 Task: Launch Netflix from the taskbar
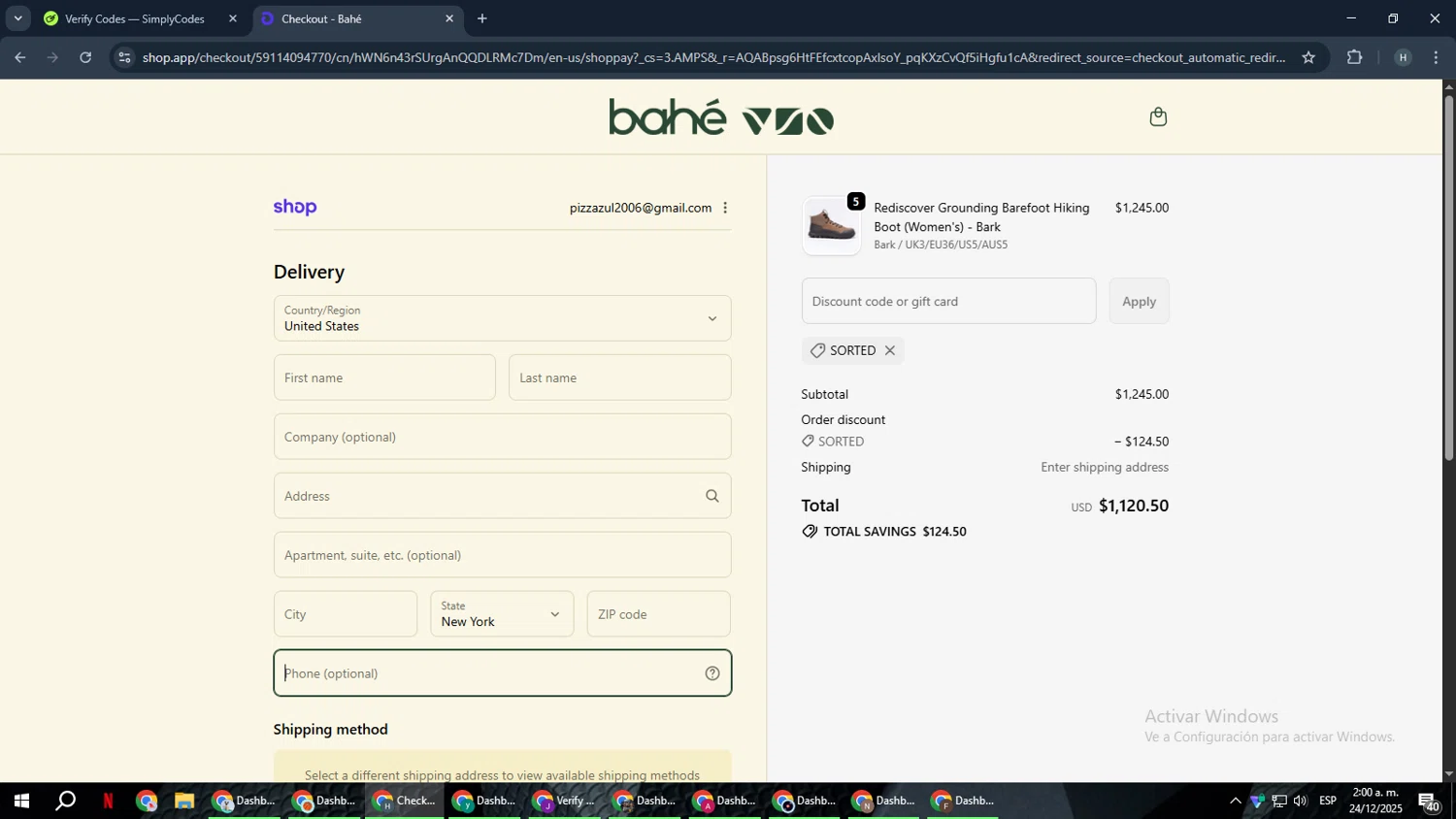(x=108, y=801)
